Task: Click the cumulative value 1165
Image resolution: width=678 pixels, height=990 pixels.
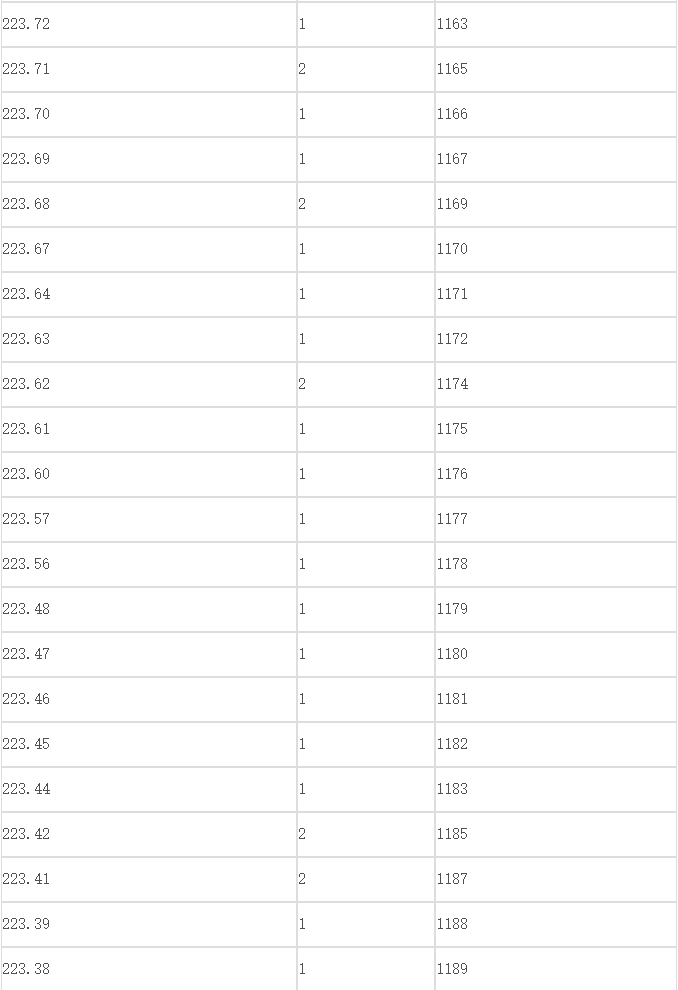Action: (556, 69)
